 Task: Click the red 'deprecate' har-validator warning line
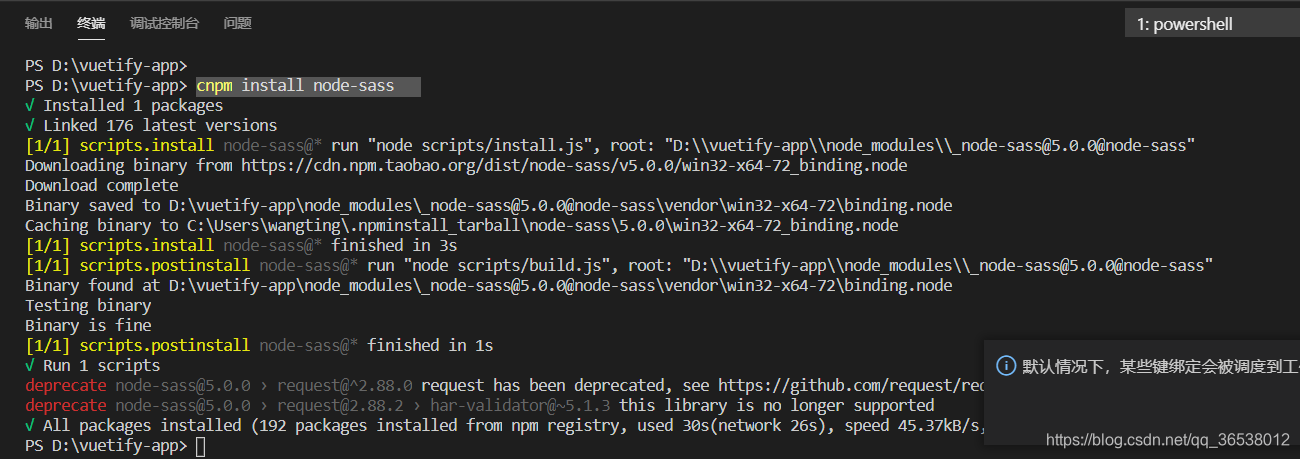[480, 405]
